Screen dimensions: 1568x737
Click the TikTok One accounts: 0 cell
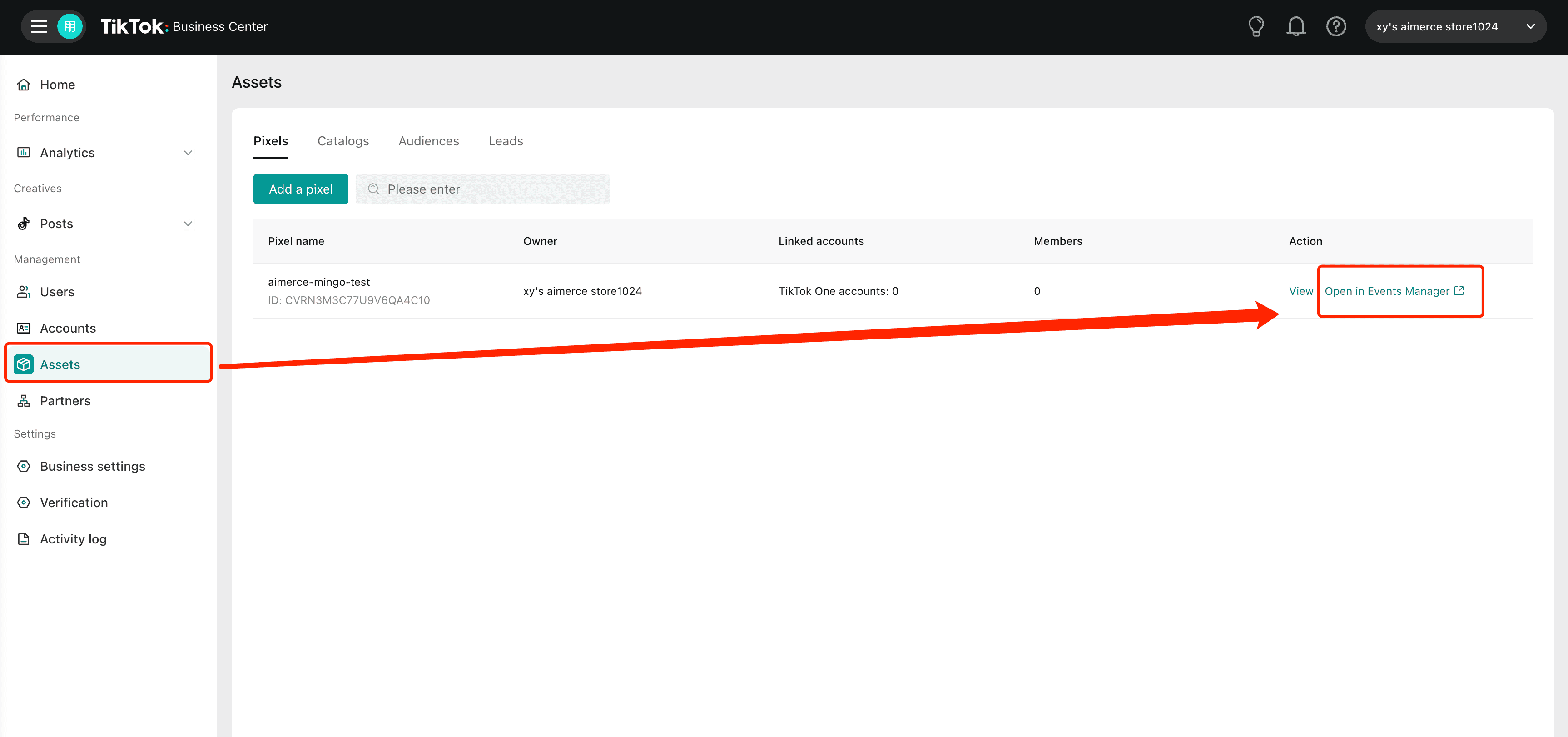(838, 291)
